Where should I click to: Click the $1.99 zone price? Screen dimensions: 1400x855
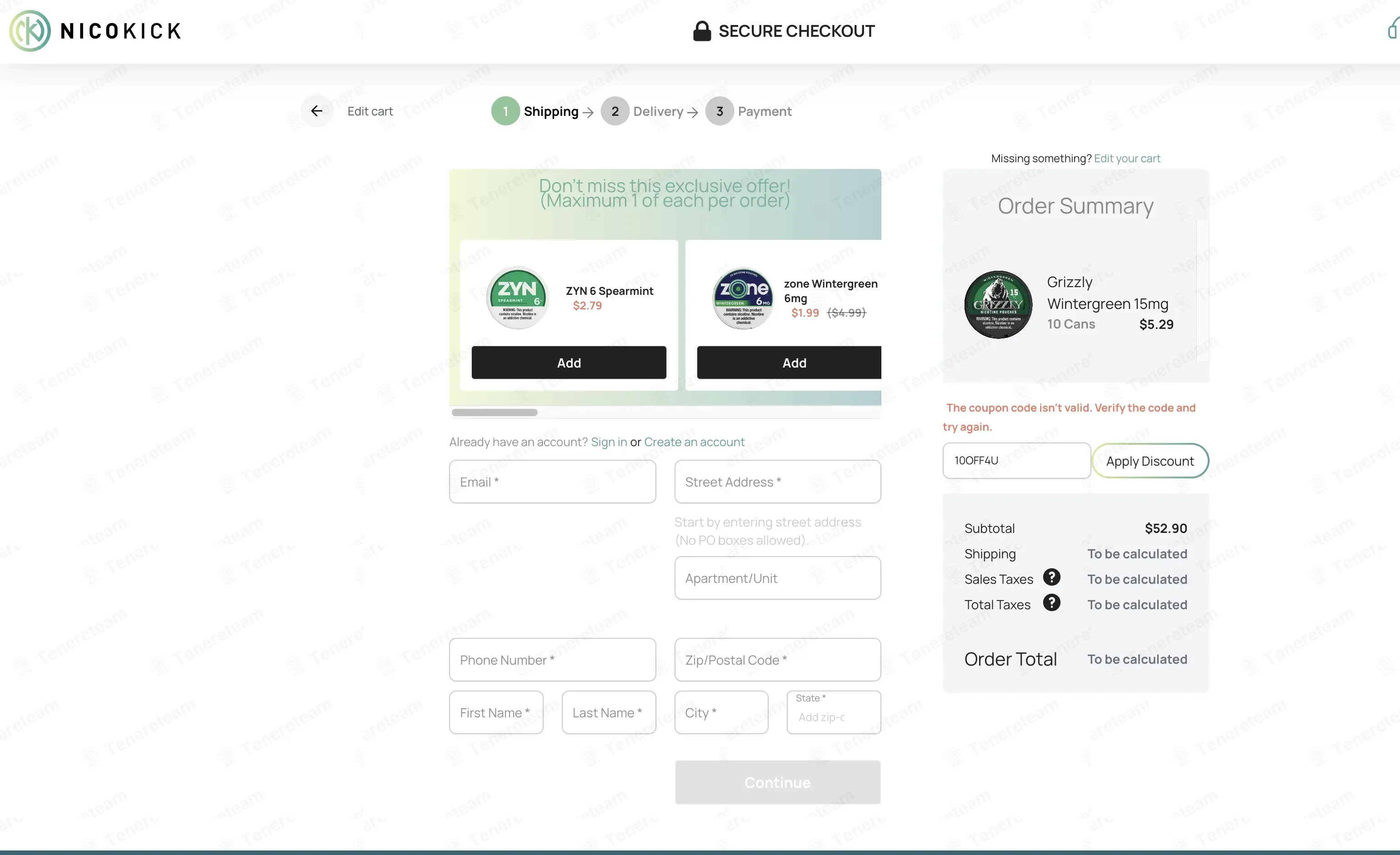tap(805, 313)
